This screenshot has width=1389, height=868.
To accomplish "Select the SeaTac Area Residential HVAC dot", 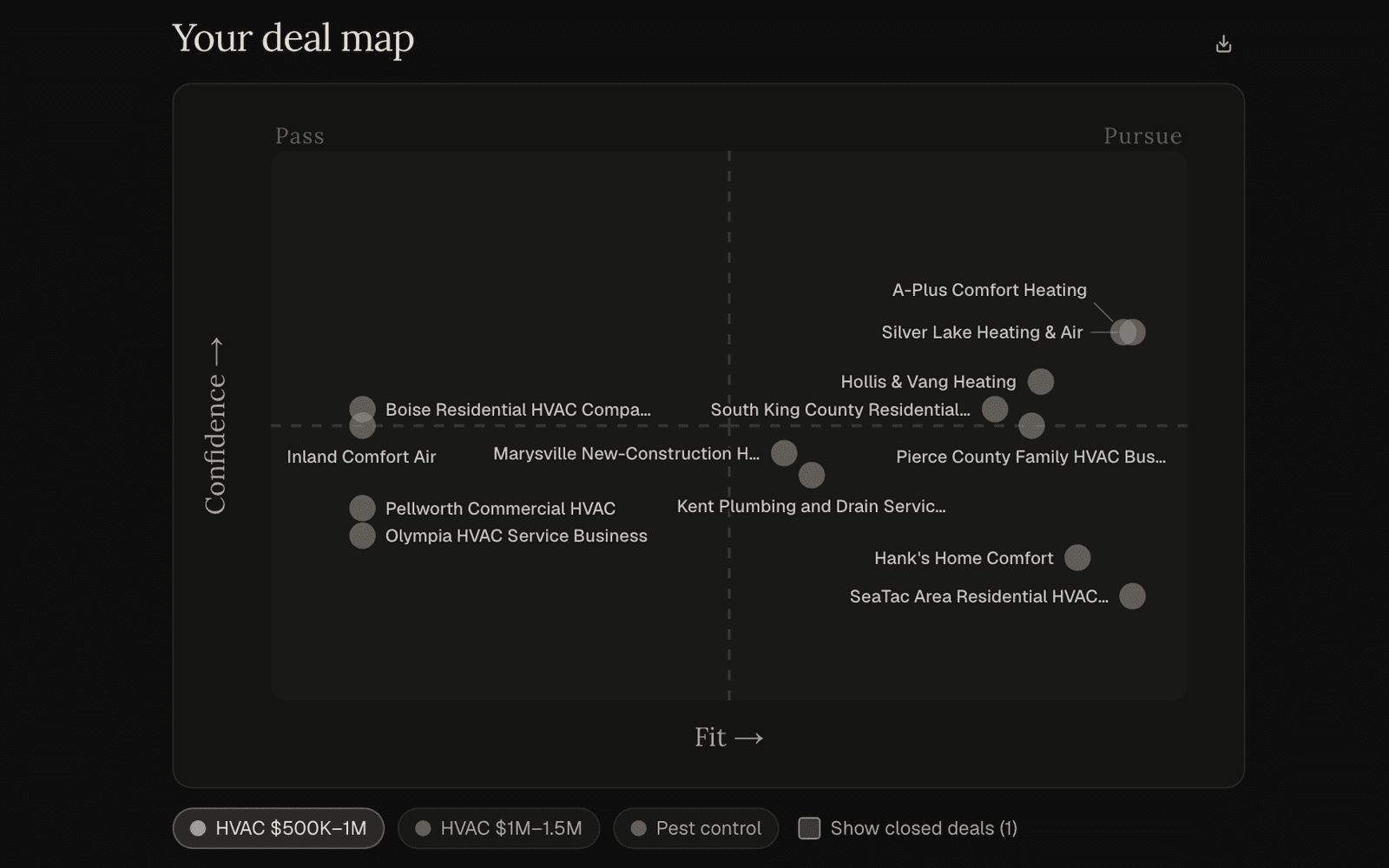I will [1132, 596].
